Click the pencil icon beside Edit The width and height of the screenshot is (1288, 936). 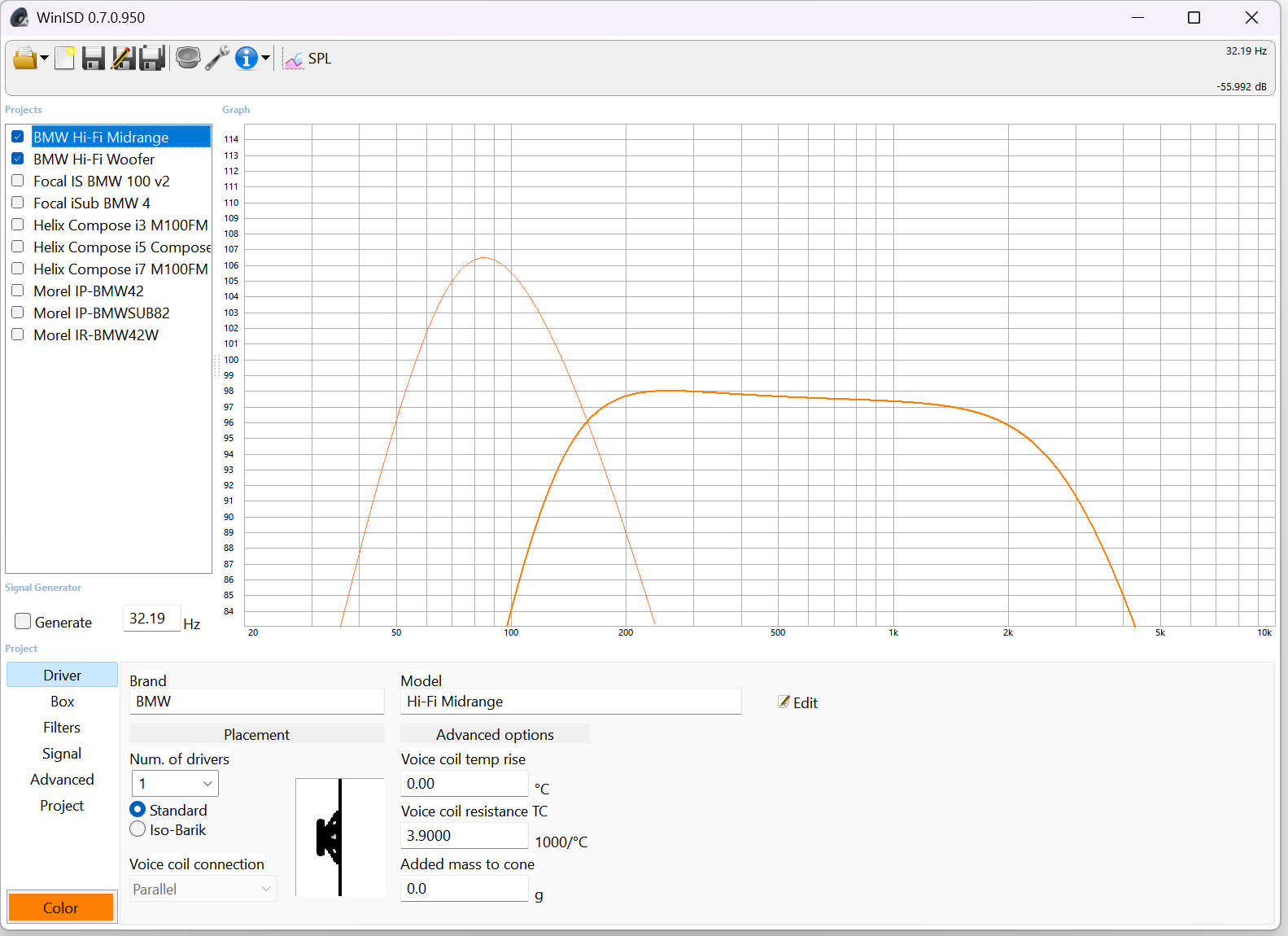pyautogui.click(x=784, y=702)
